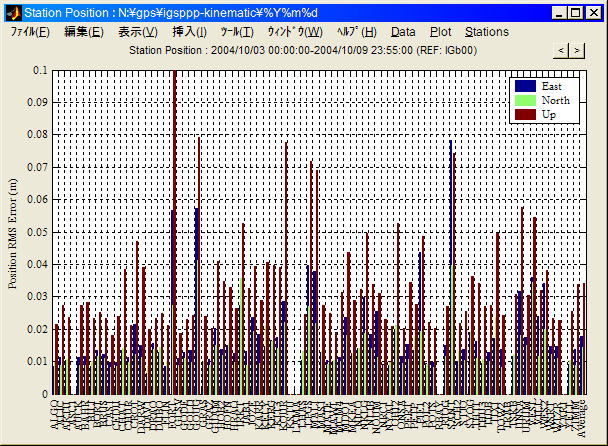Screen dimensions: 608x446
Task: Open the 編集(E) menu
Action: 83,32
